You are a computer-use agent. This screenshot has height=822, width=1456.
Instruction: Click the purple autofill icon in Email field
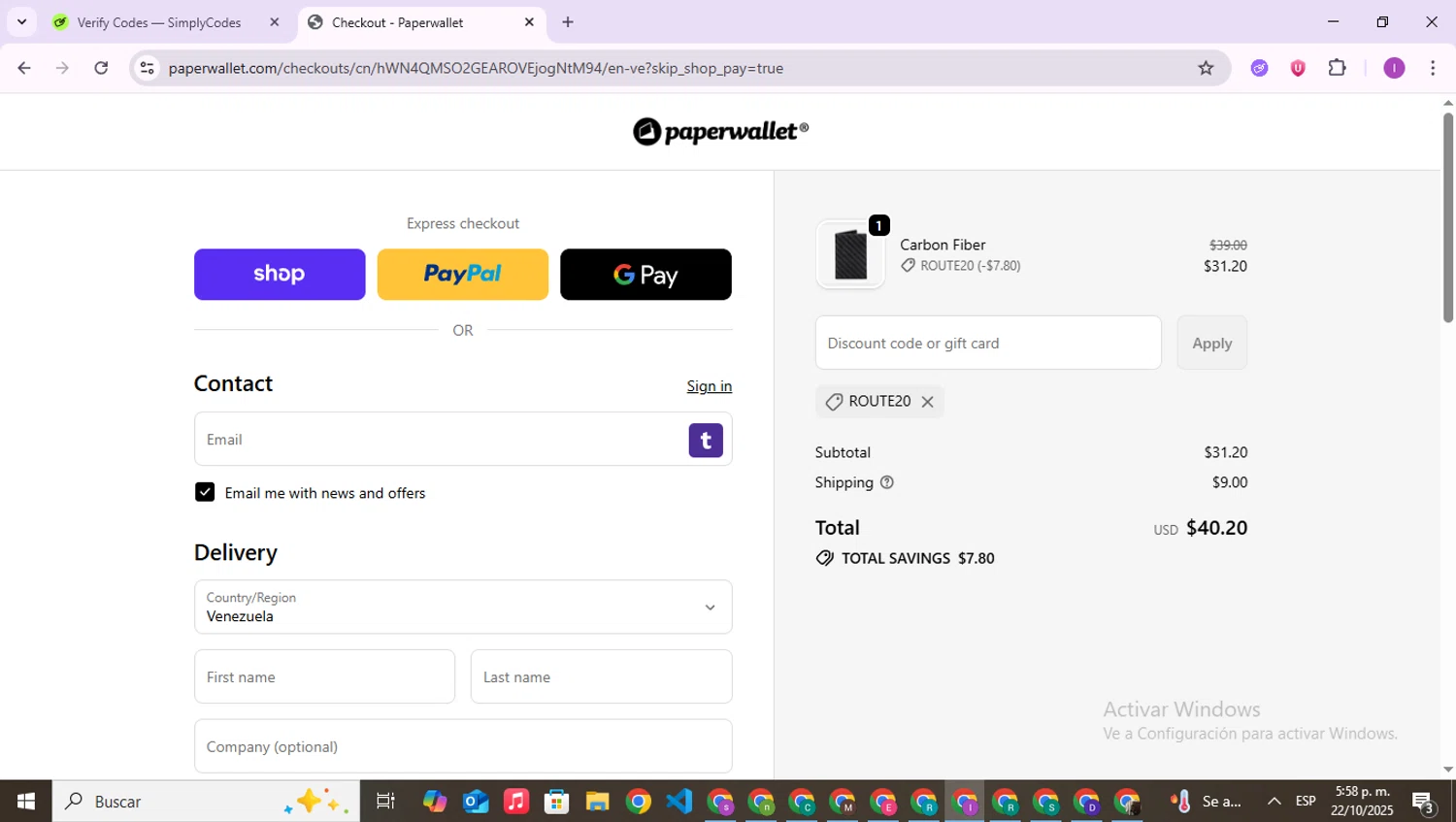[x=706, y=441]
